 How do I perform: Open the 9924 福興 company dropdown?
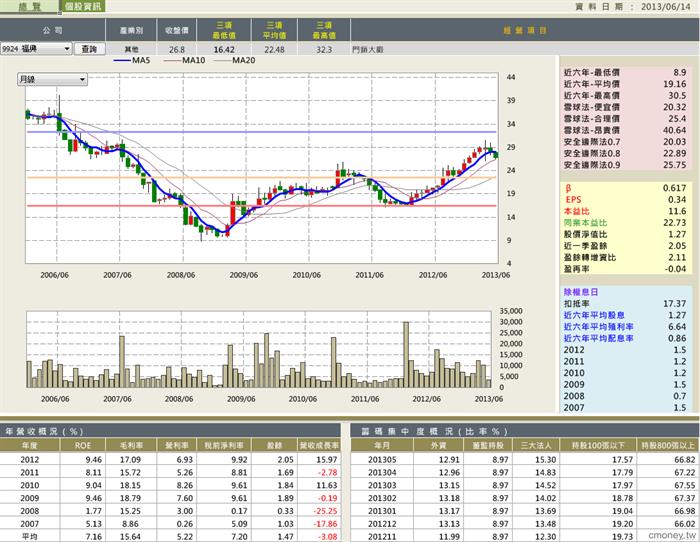pyautogui.click(x=36, y=49)
